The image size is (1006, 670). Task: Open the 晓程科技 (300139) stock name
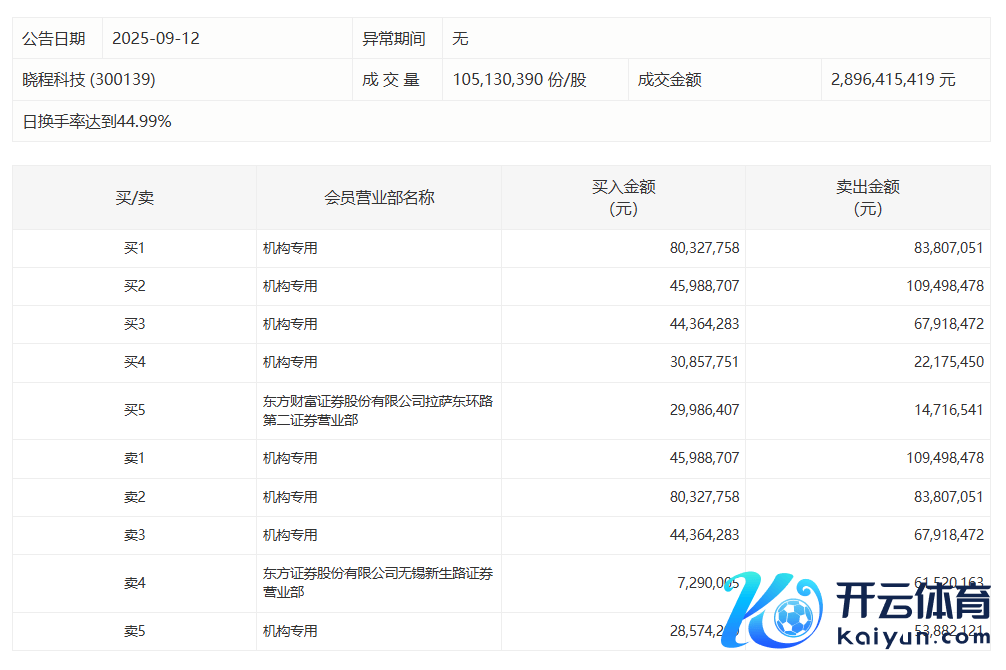pos(89,80)
